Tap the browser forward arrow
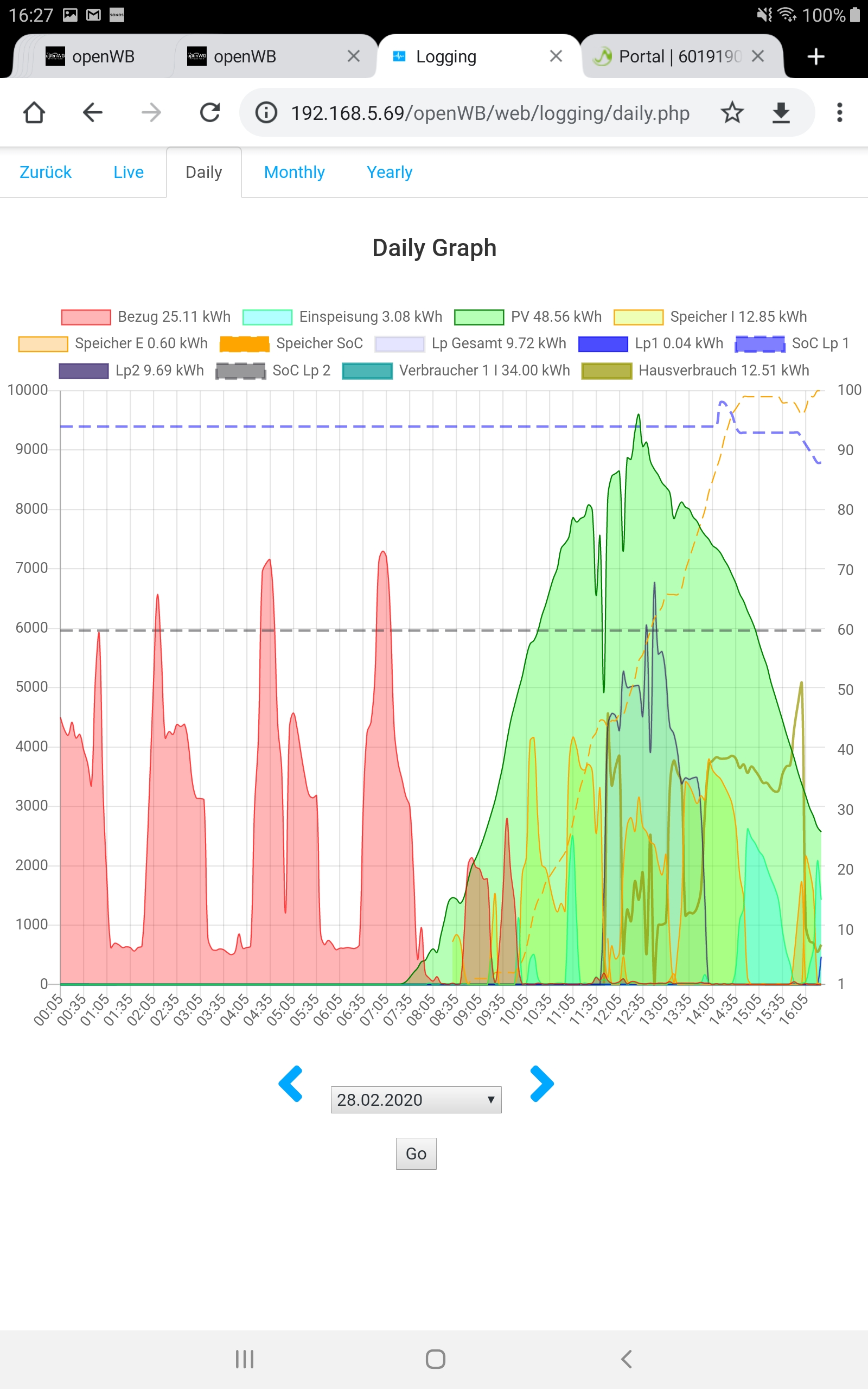 pos(151,112)
